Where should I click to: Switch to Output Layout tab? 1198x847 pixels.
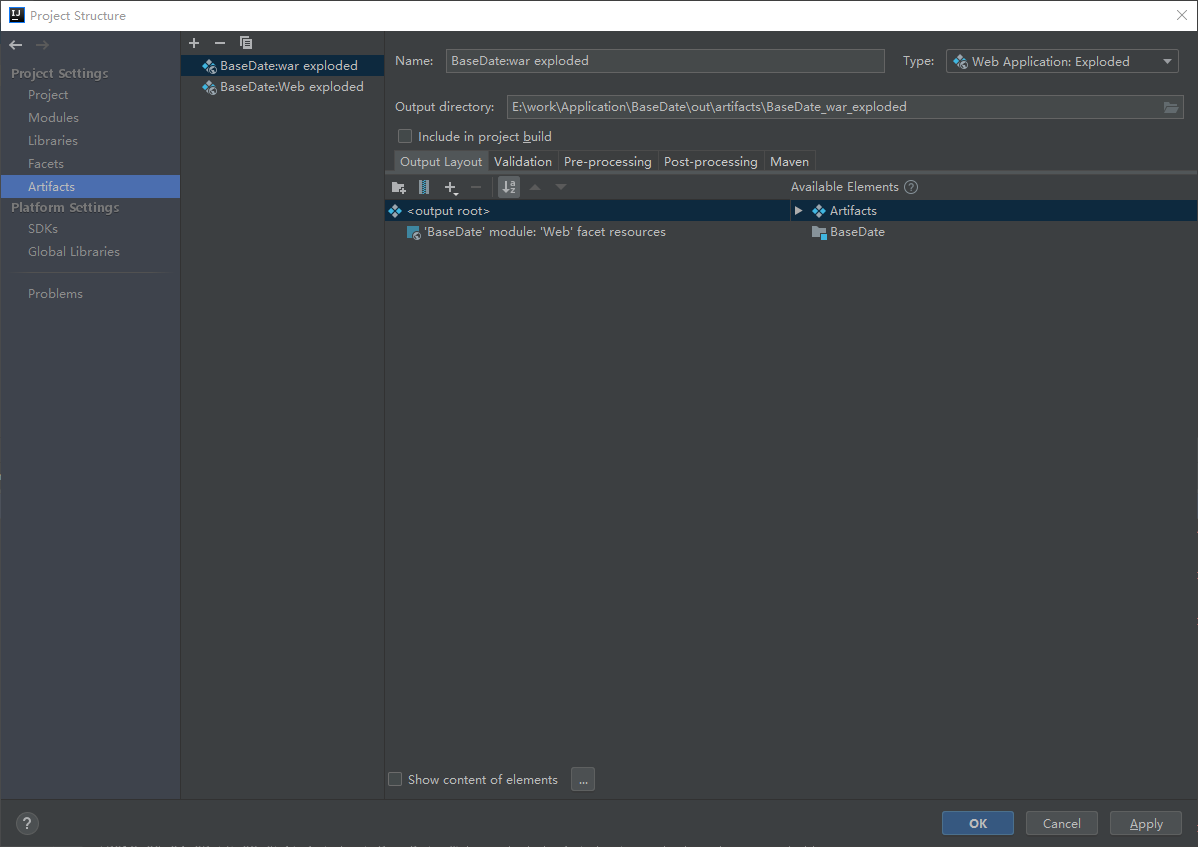tap(441, 161)
